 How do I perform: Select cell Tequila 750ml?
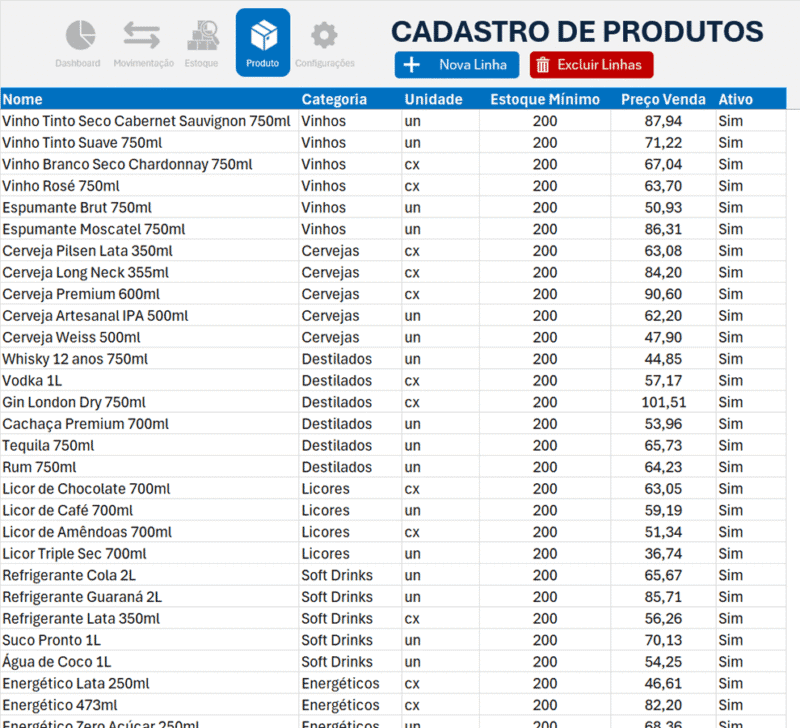tap(149, 445)
